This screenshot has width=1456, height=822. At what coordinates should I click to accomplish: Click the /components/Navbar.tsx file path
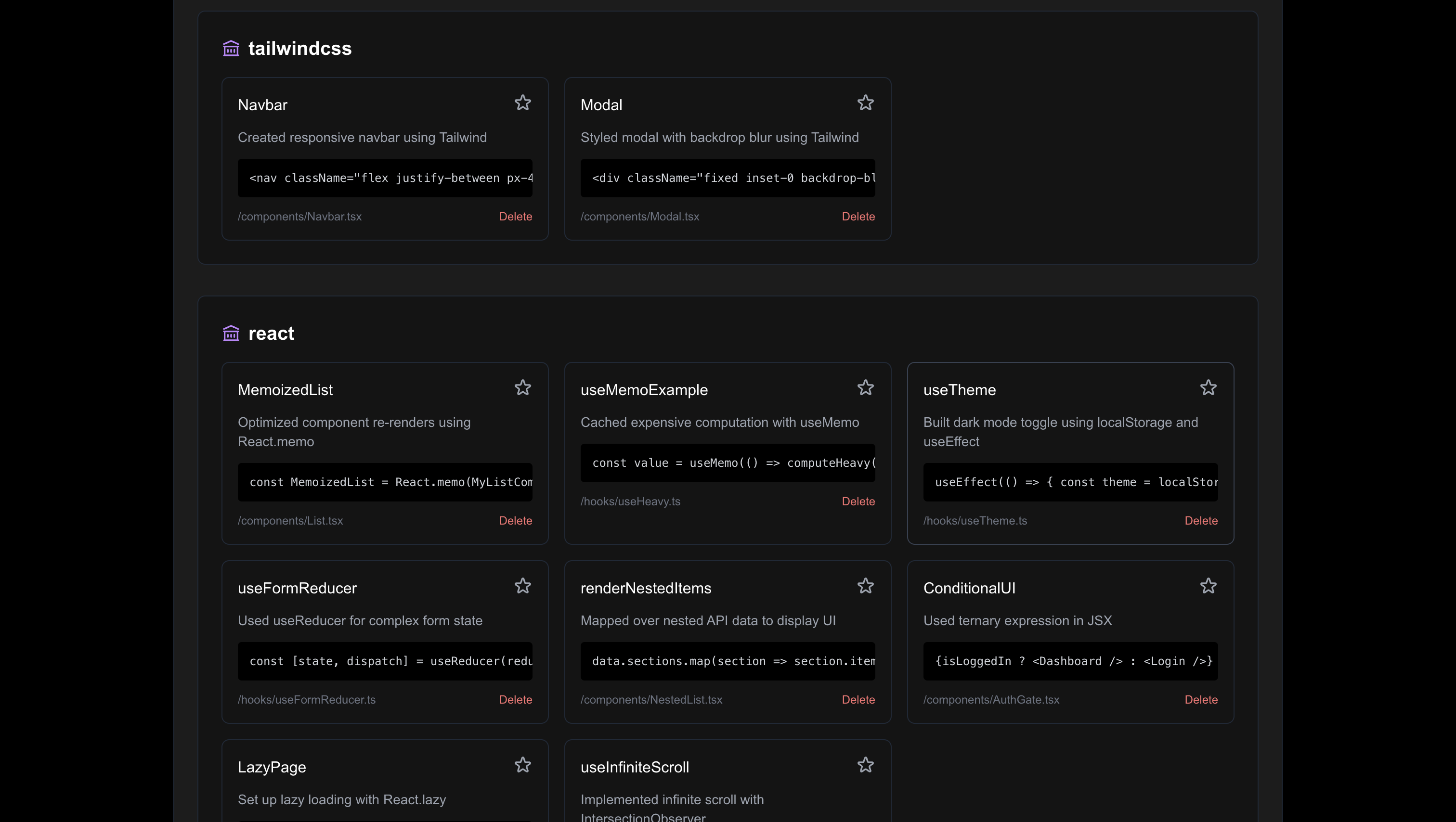(299, 217)
